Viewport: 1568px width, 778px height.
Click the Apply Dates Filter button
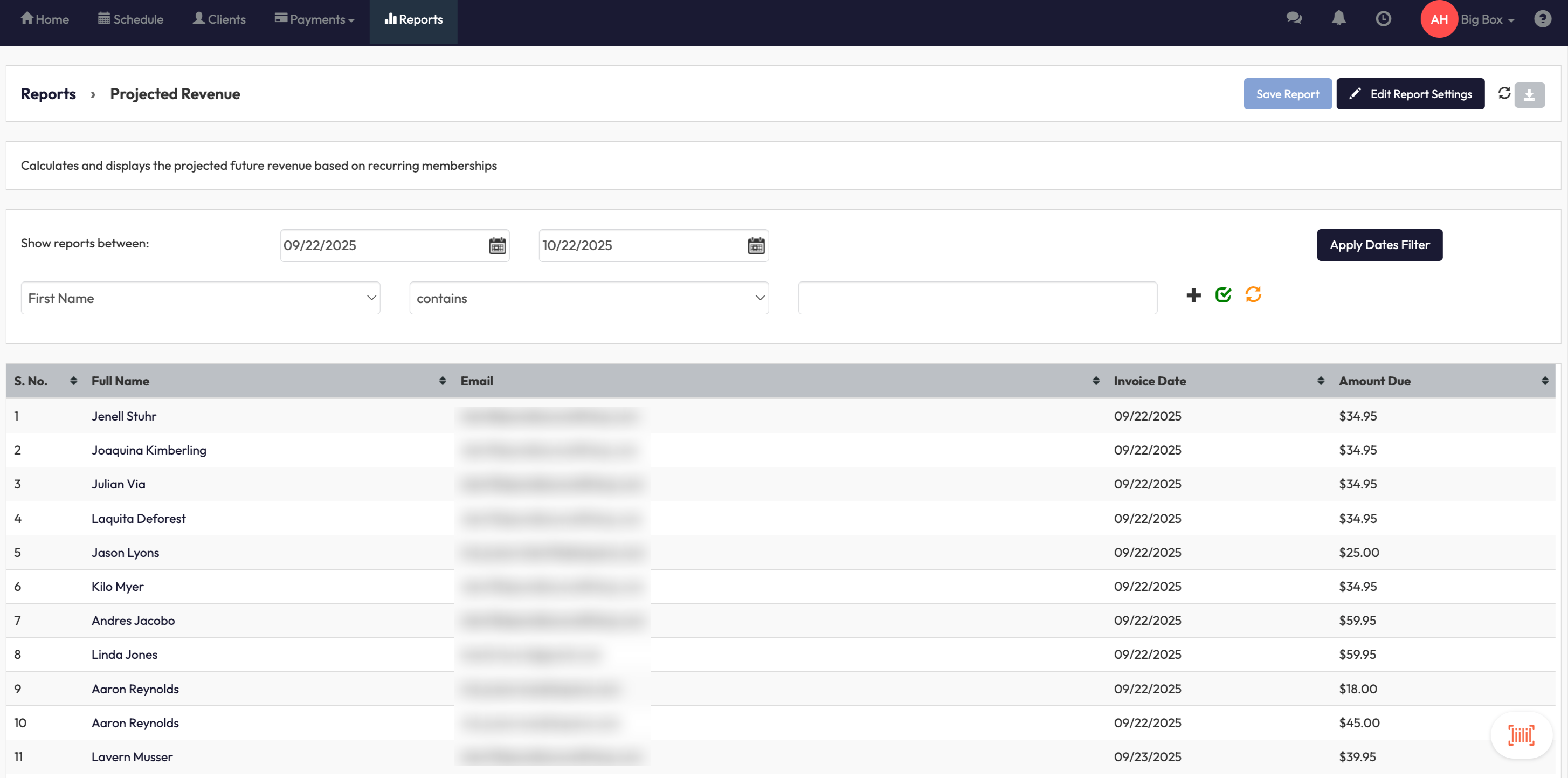point(1379,245)
